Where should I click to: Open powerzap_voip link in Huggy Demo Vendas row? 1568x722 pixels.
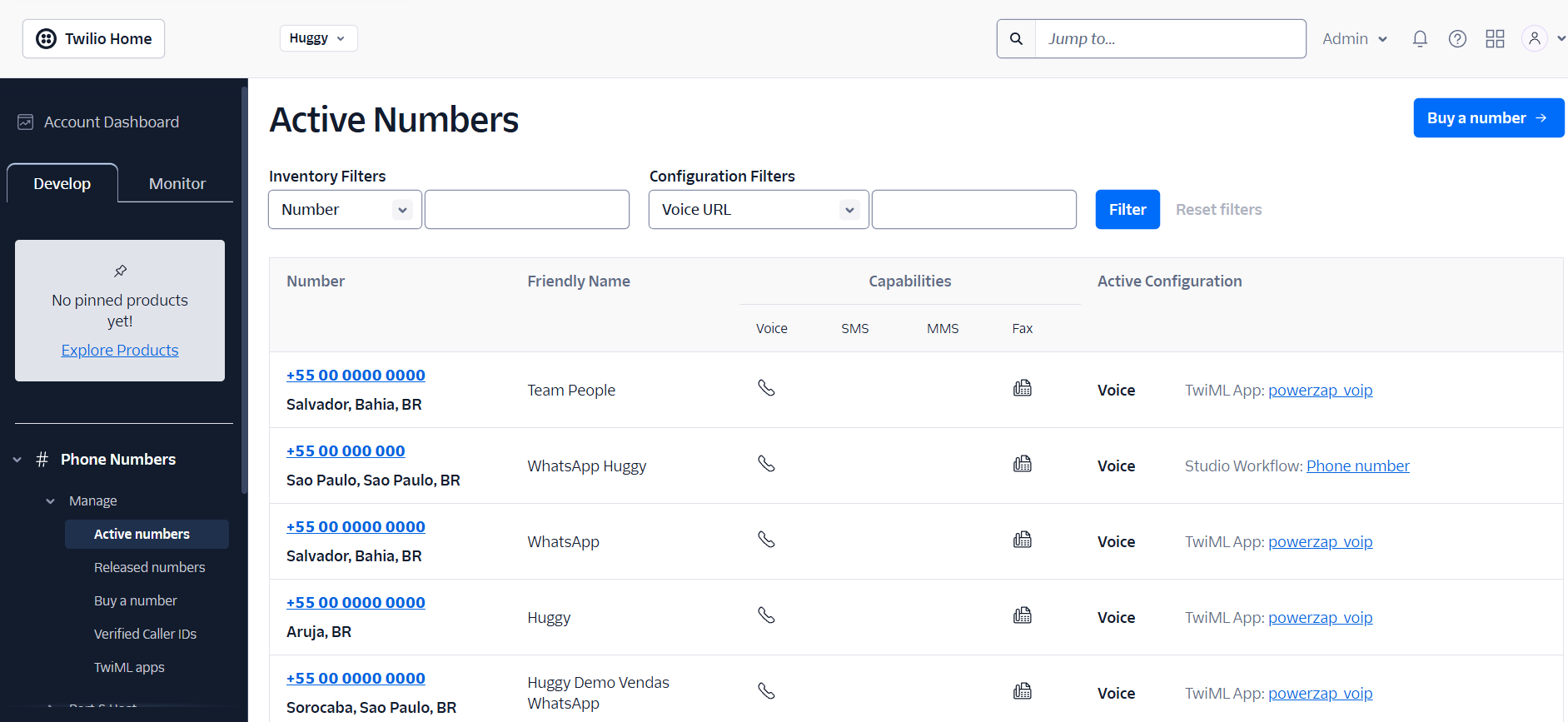(1320, 694)
